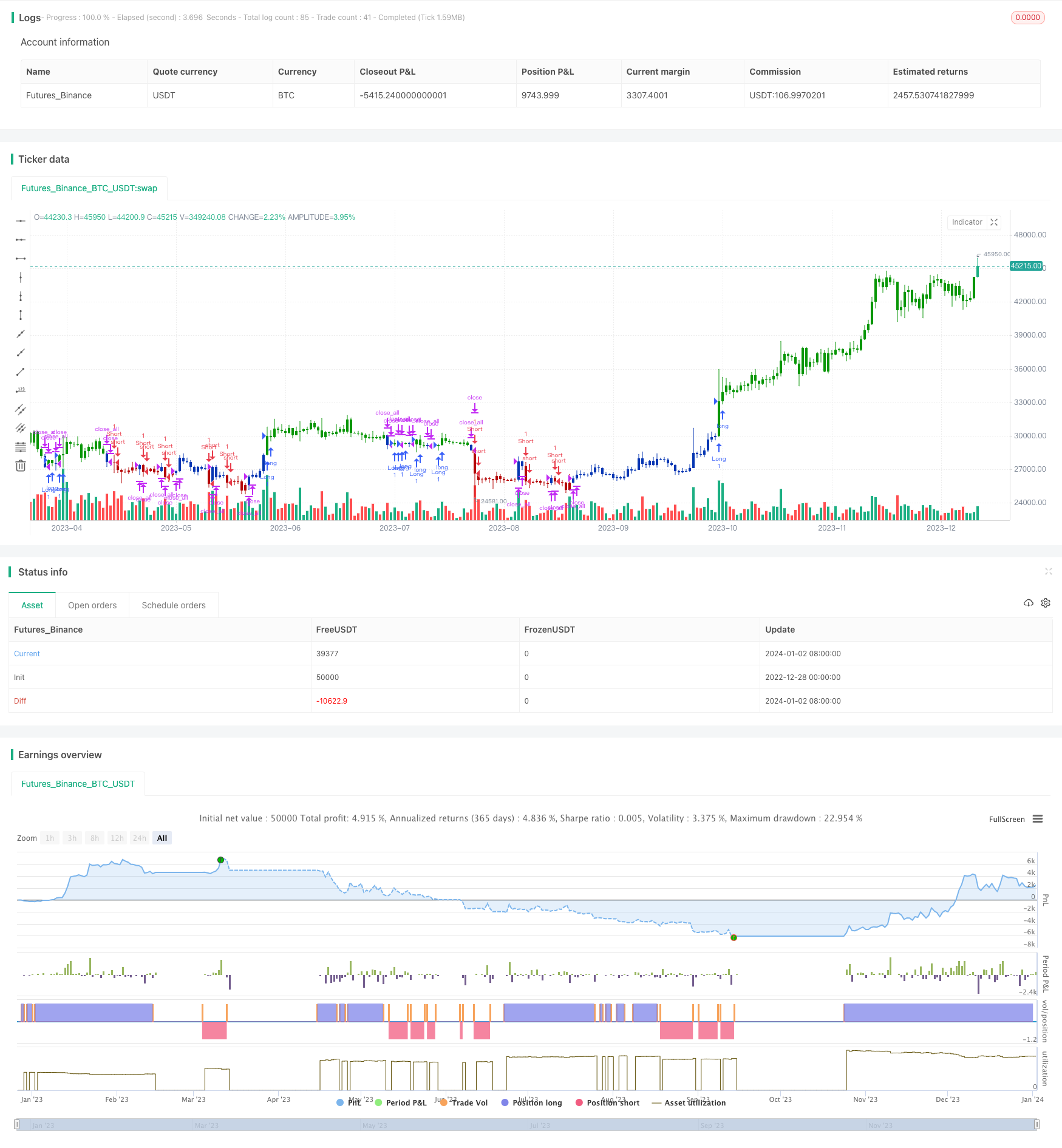Set zoom range to 1h
The width and height of the screenshot is (1062, 1148).
50,838
